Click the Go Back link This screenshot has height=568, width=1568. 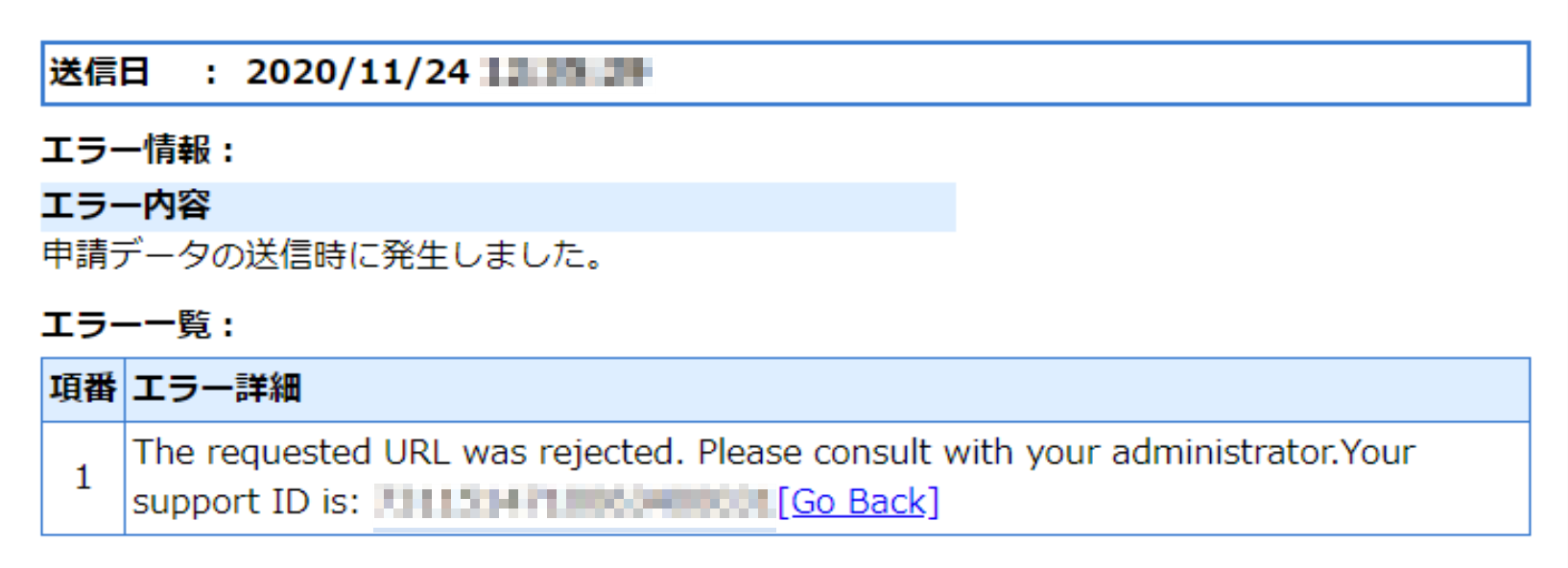[x=859, y=502]
